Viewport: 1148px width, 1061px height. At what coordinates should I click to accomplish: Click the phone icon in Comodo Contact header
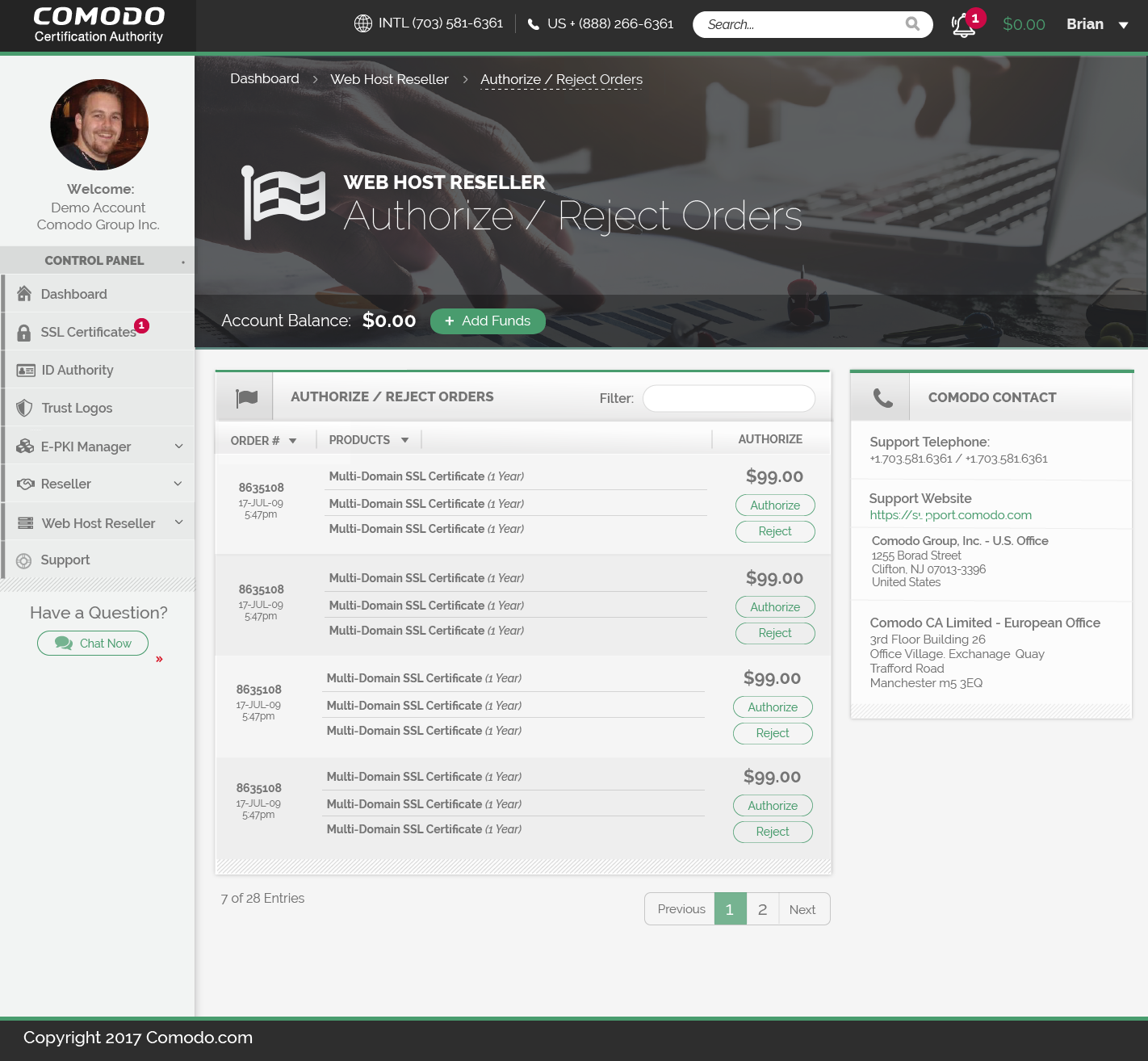(x=883, y=397)
